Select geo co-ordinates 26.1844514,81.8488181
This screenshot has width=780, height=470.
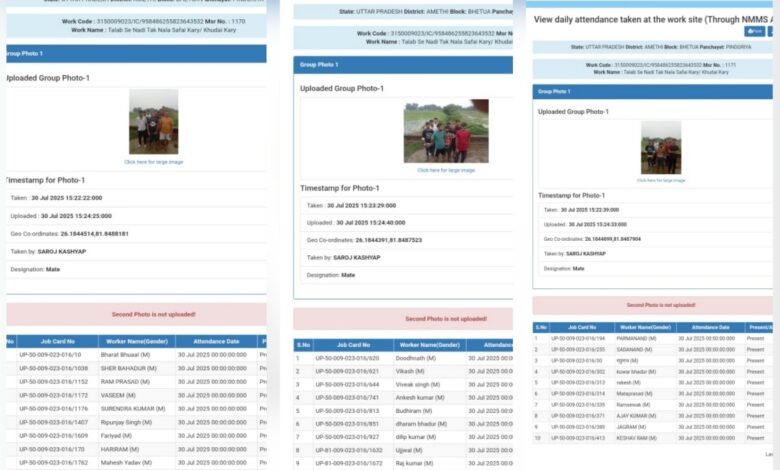[x=95, y=234]
